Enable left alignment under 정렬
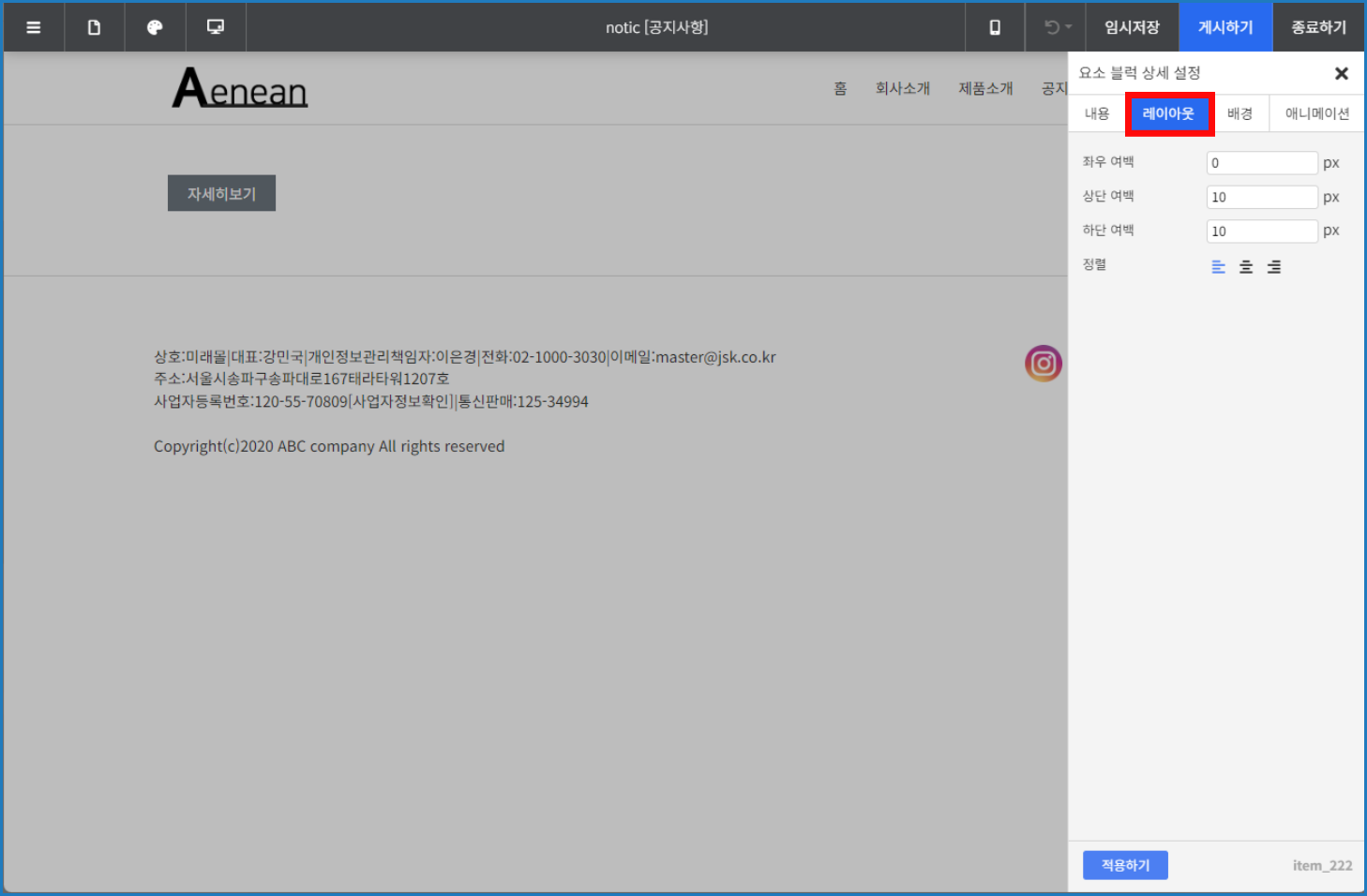Screen dimensions: 1367x896 (1218, 266)
